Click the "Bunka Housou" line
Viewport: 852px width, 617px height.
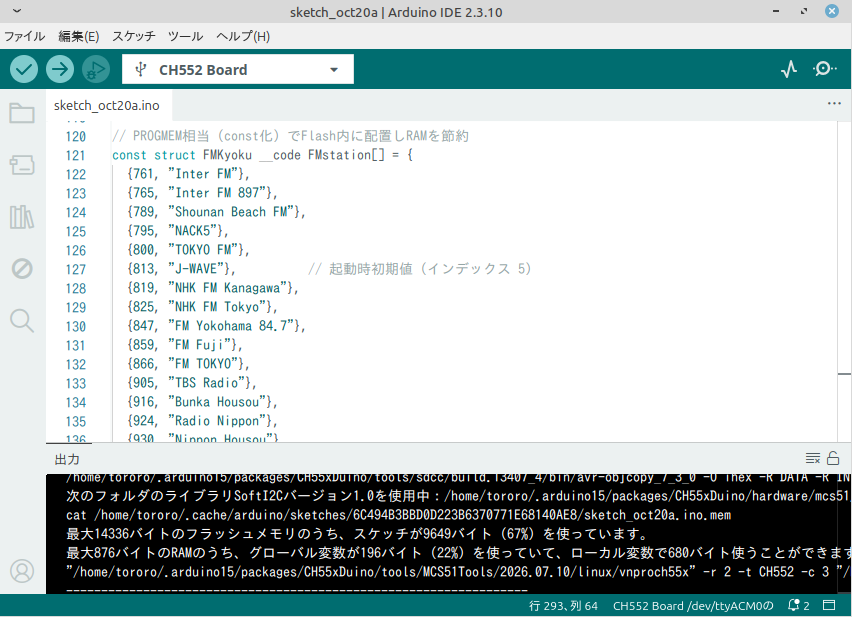click(202, 402)
